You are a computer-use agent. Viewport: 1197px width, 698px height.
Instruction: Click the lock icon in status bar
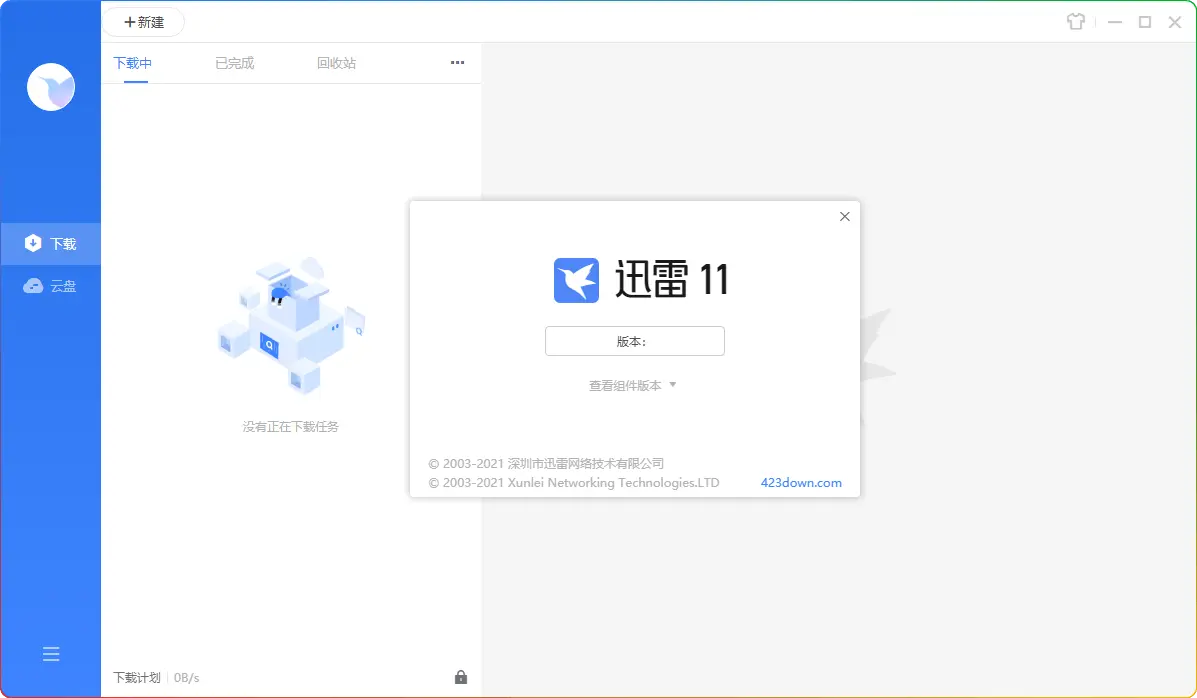[x=461, y=677]
